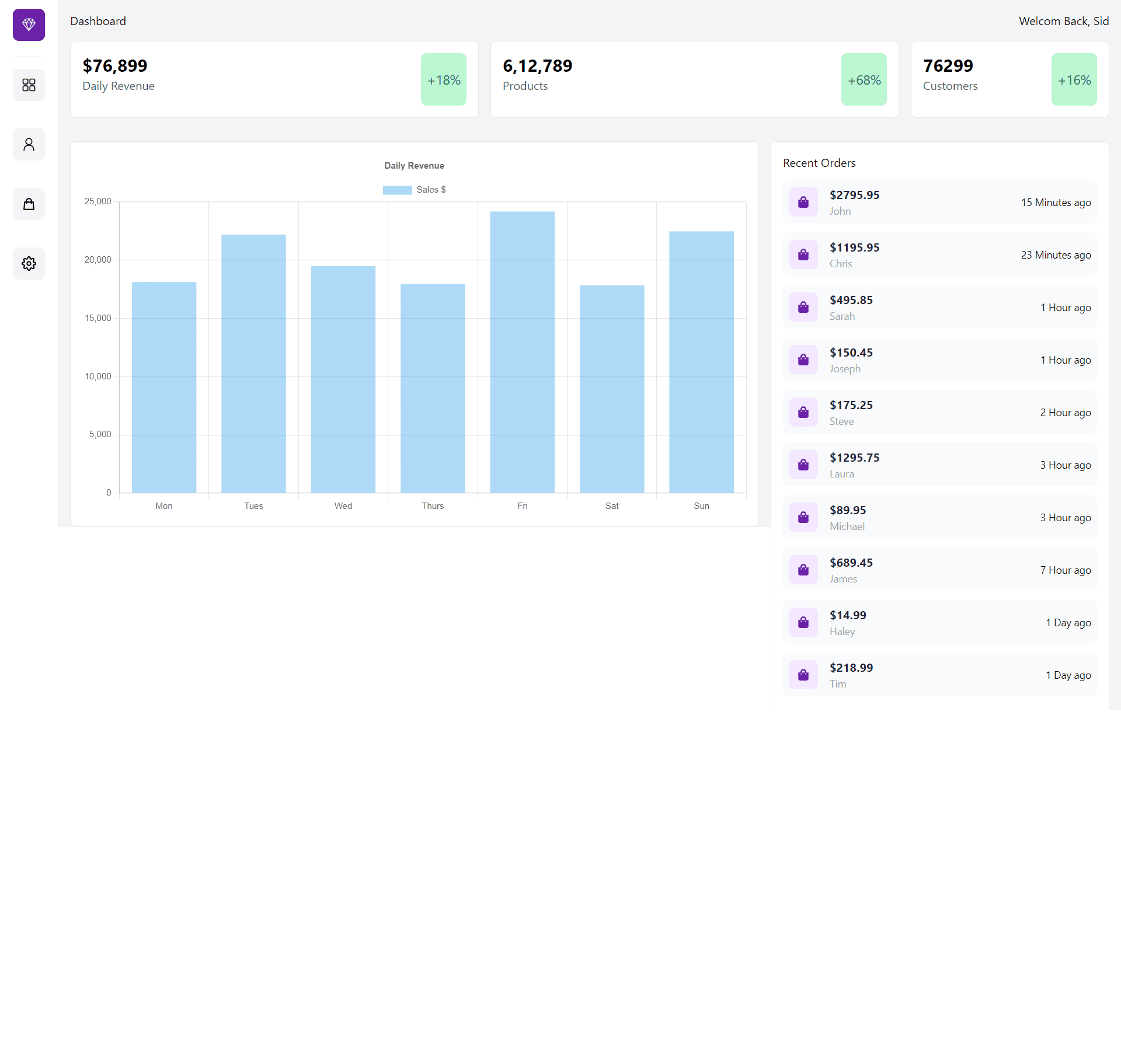Click the Sun bar in the chart
The image size is (1121, 1064).
click(702, 362)
